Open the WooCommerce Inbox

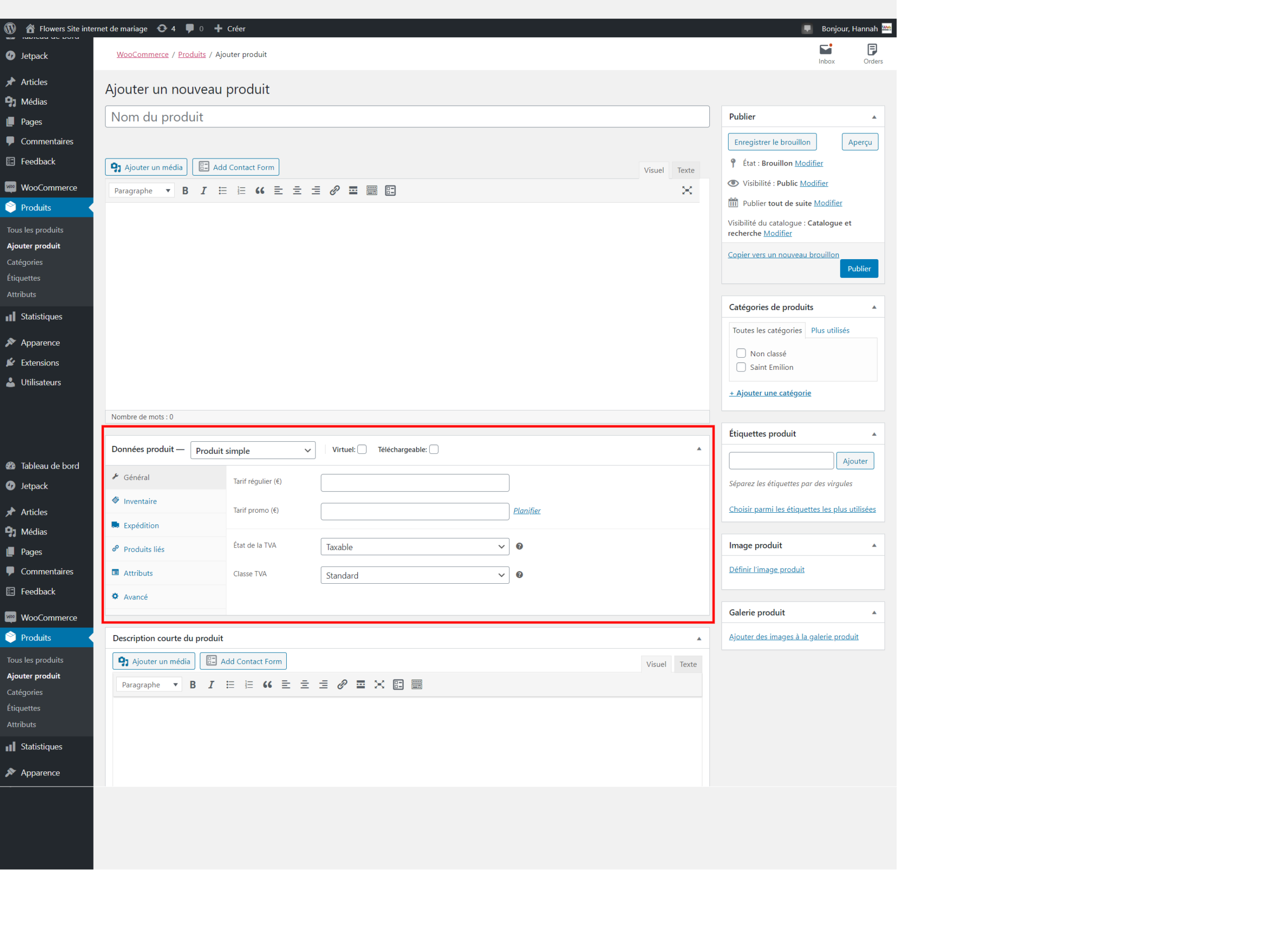tap(827, 54)
